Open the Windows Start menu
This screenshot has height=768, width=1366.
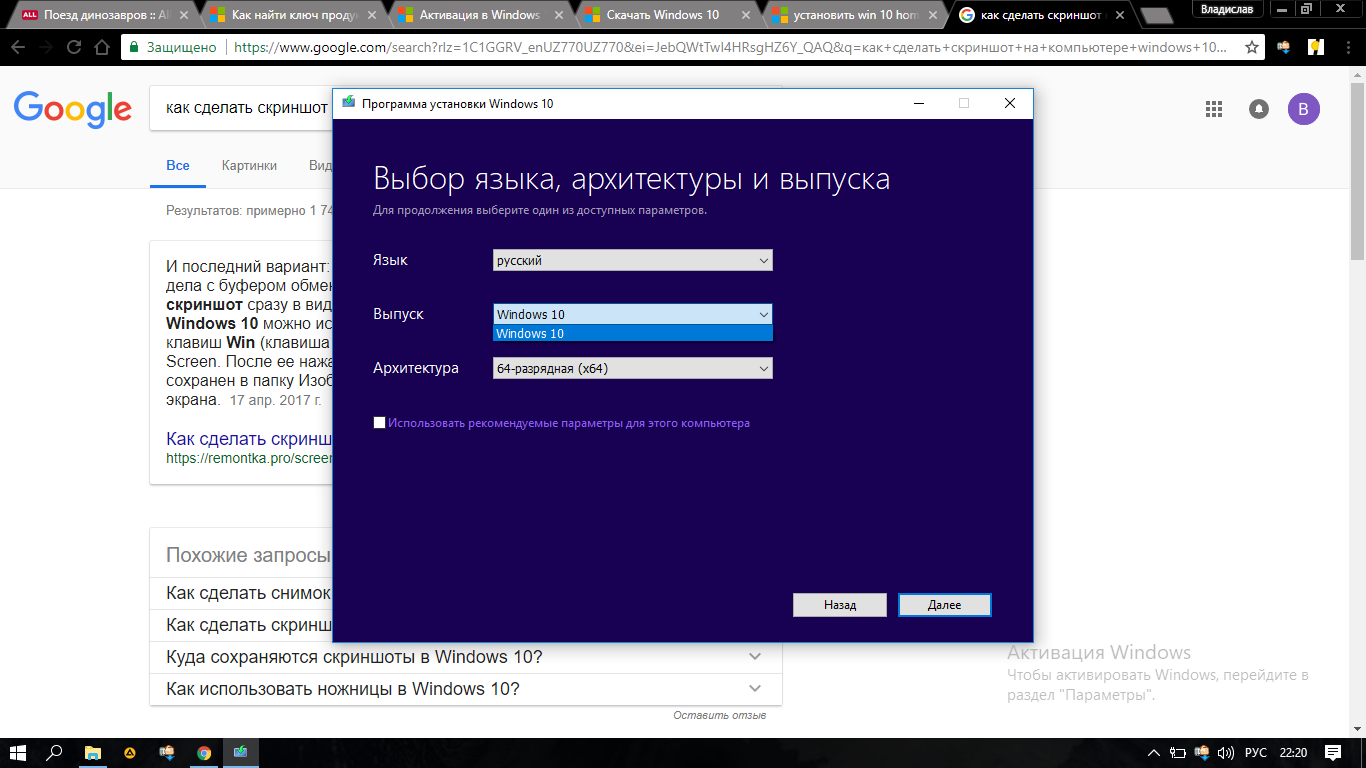click(x=18, y=753)
